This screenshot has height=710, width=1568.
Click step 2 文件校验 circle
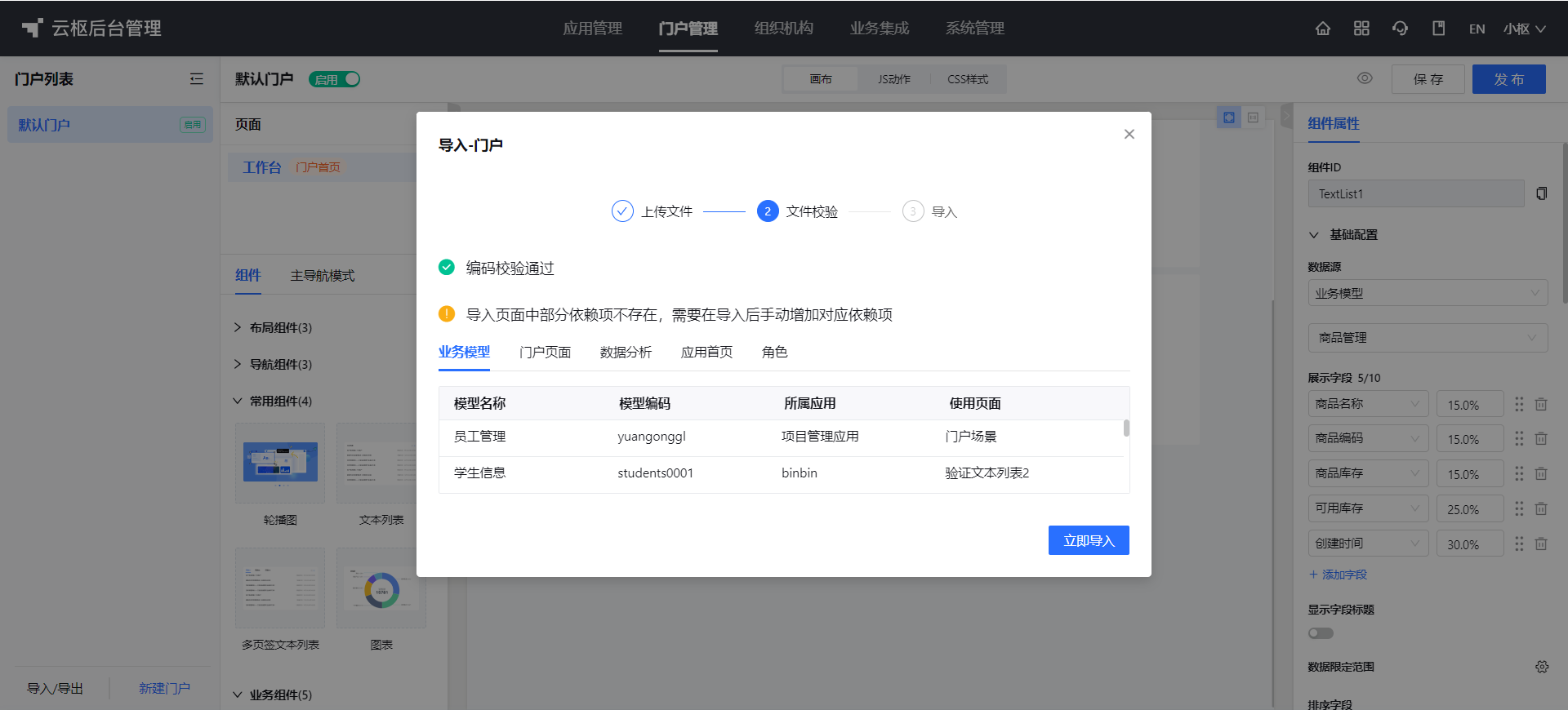[768, 211]
